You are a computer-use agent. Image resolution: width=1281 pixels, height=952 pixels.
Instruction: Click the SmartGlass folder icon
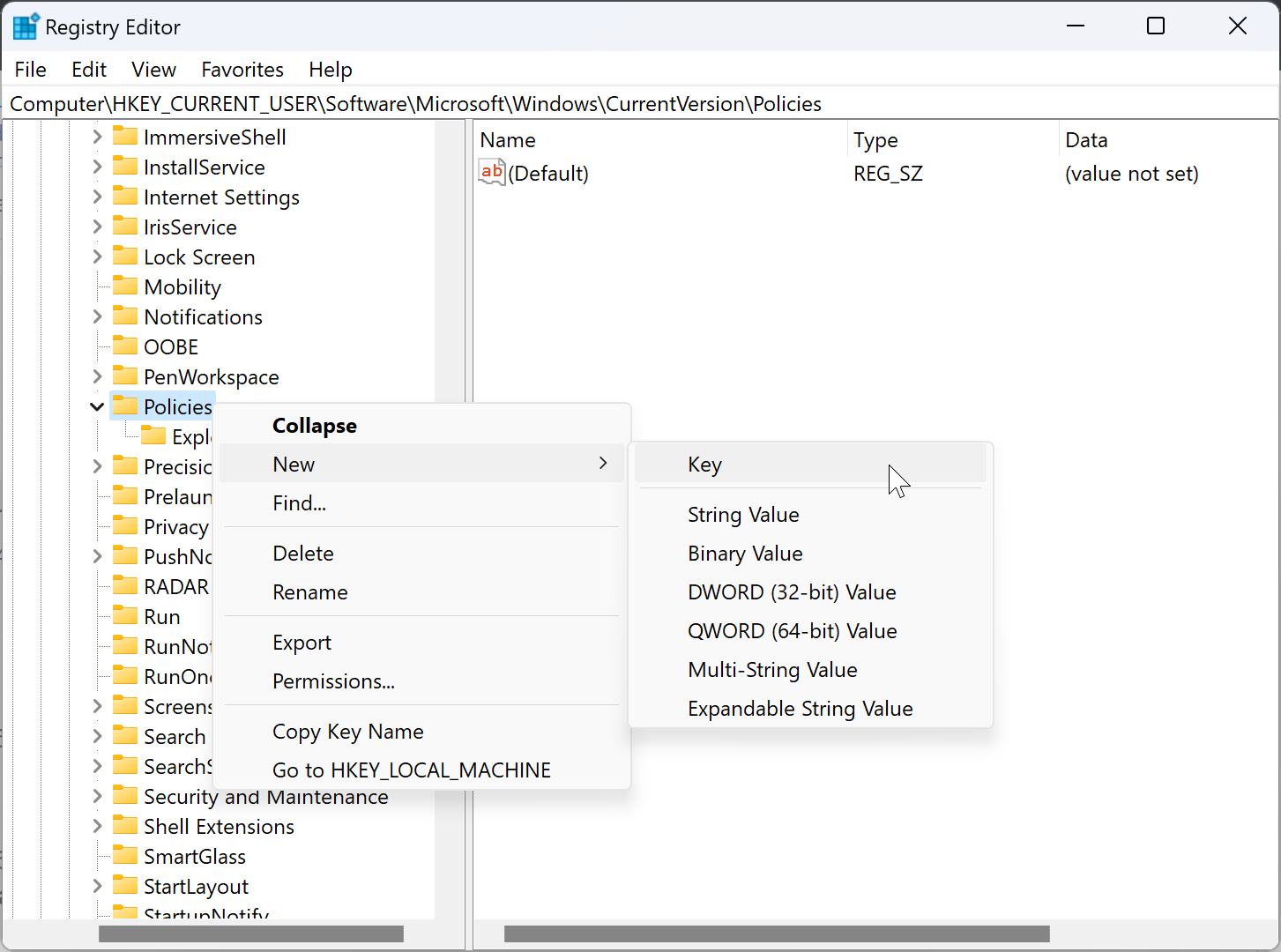click(x=125, y=856)
